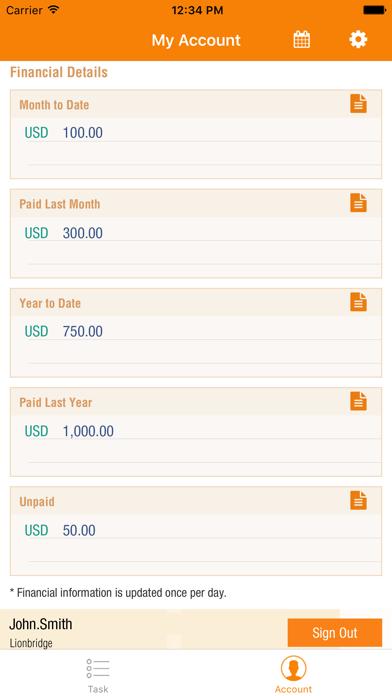
Task: Tap the Paid Last Year header
Action: click(55, 403)
